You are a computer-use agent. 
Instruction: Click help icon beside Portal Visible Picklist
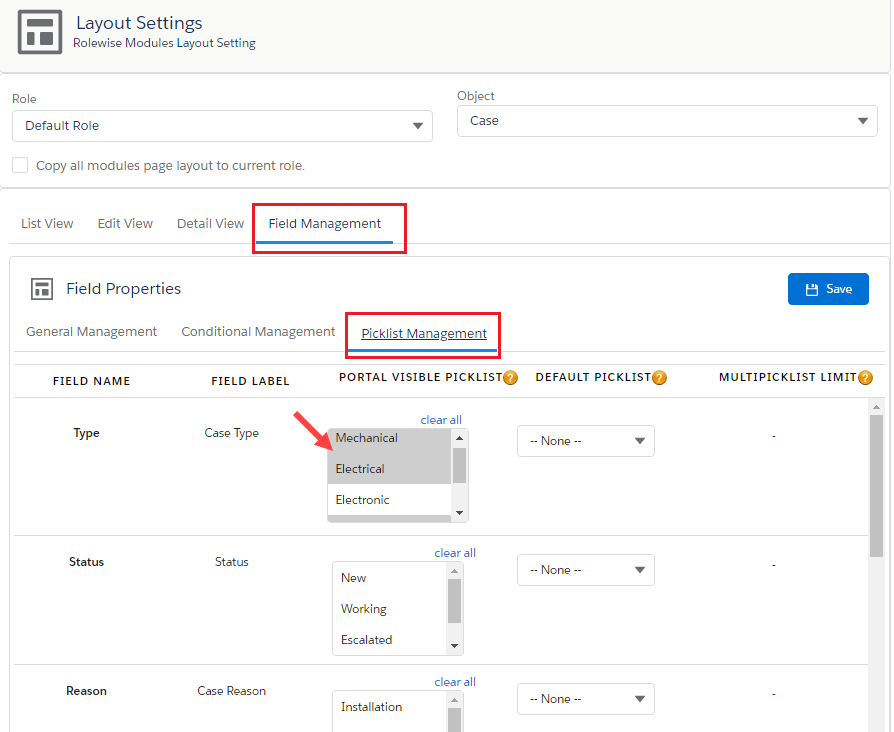(510, 378)
